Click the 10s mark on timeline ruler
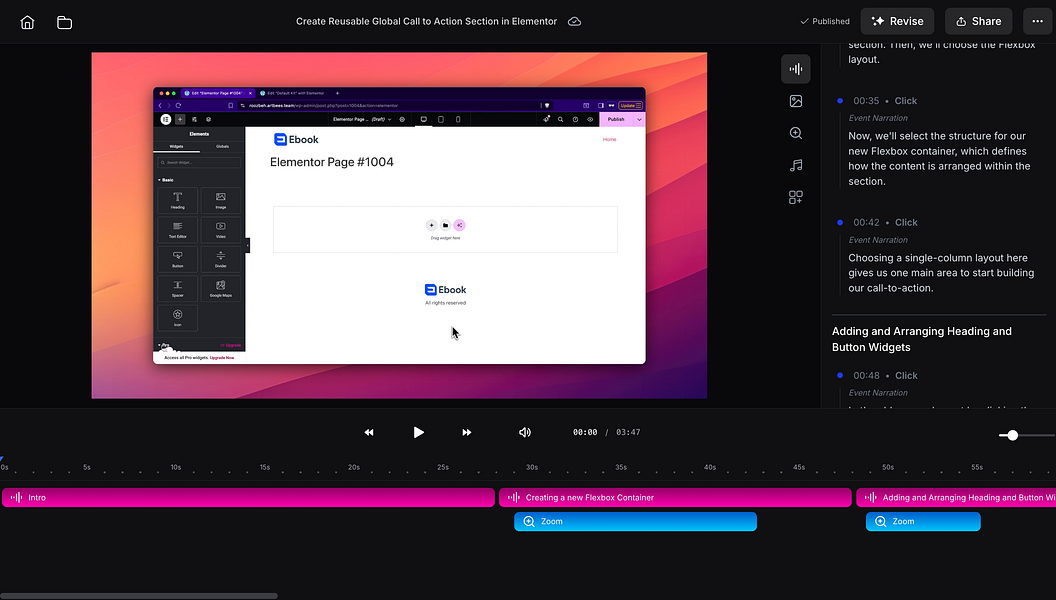1056x600 pixels. (176, 467)
